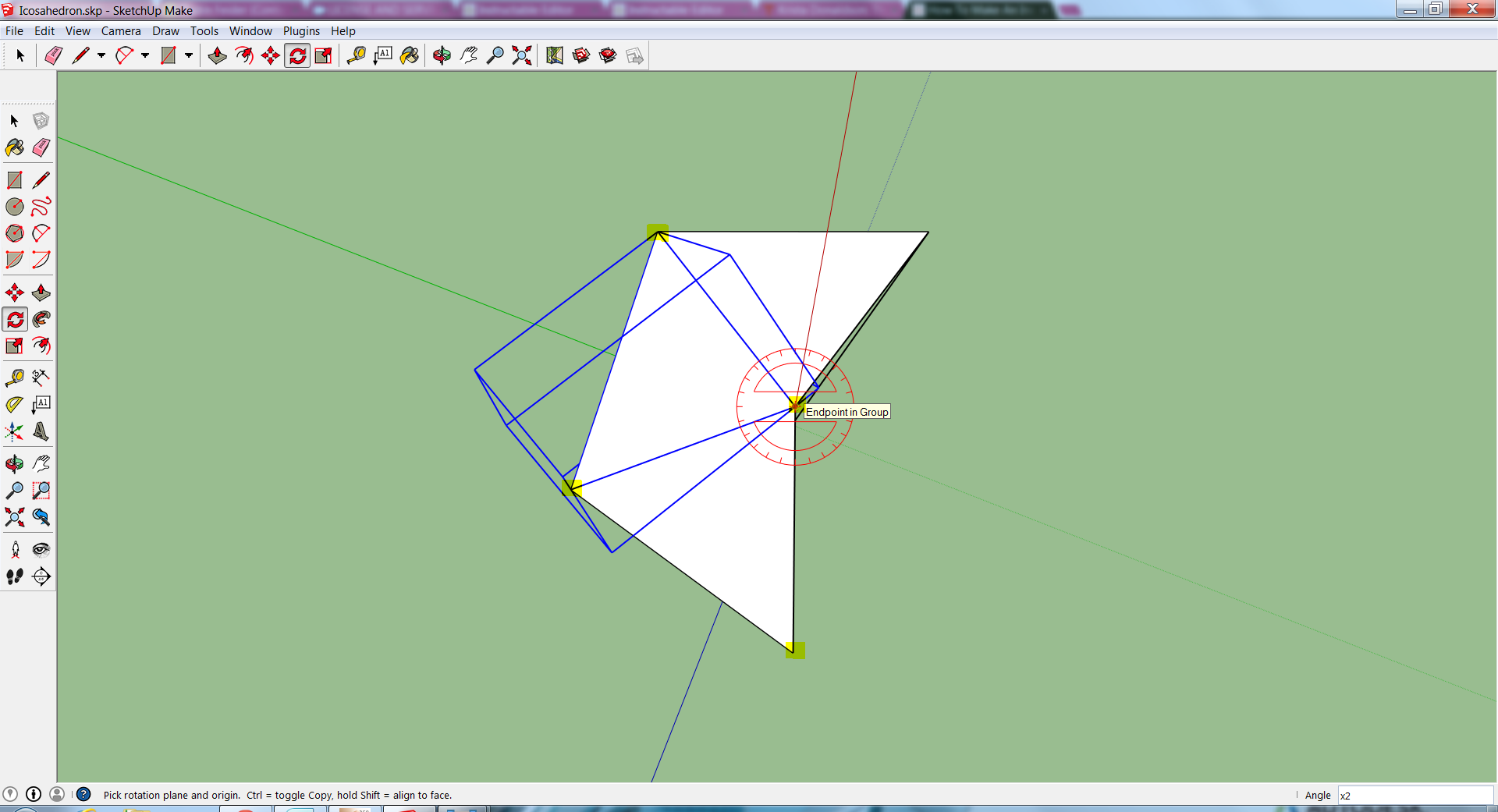Click the Angle measurement input field

[1415, 795]
